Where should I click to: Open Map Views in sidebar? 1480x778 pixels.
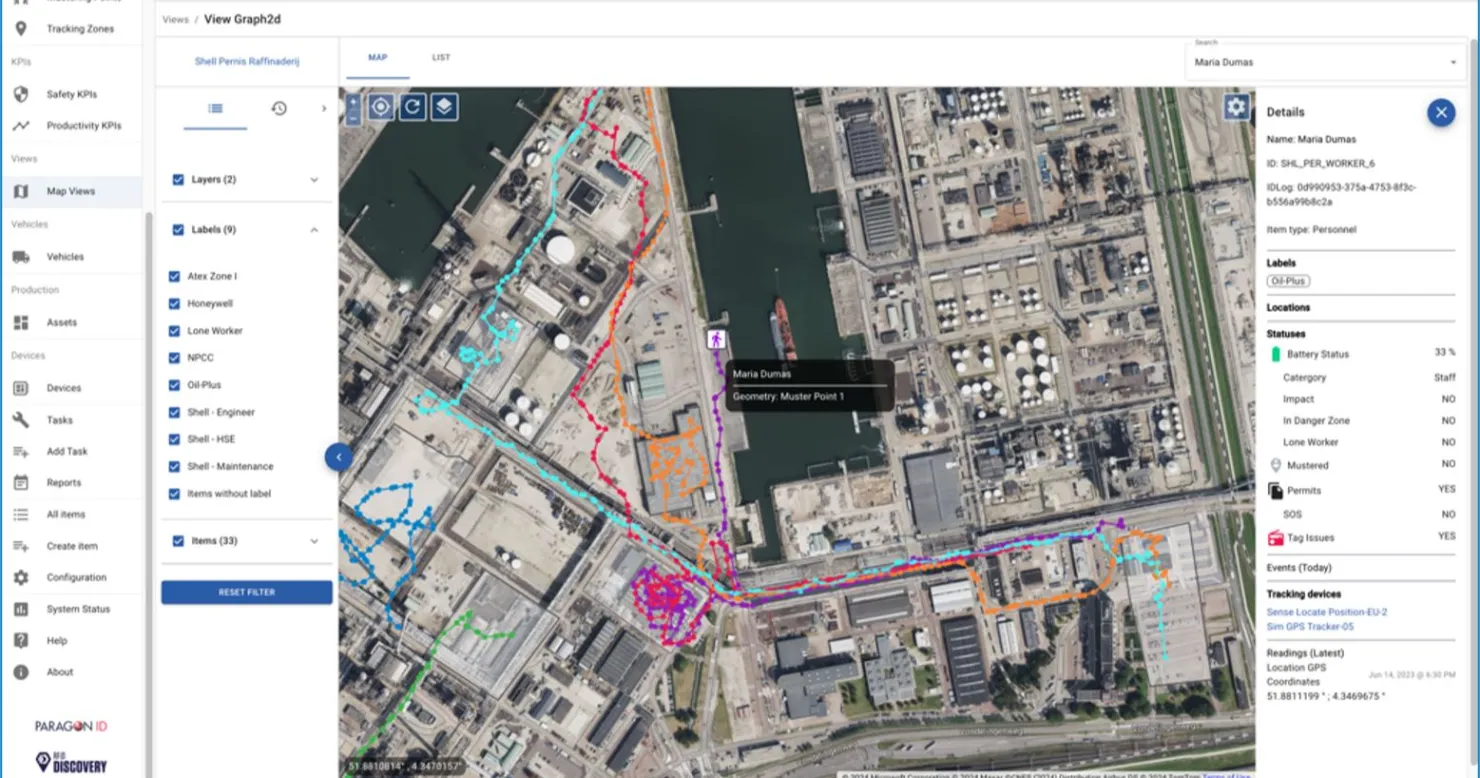point(72,191)
